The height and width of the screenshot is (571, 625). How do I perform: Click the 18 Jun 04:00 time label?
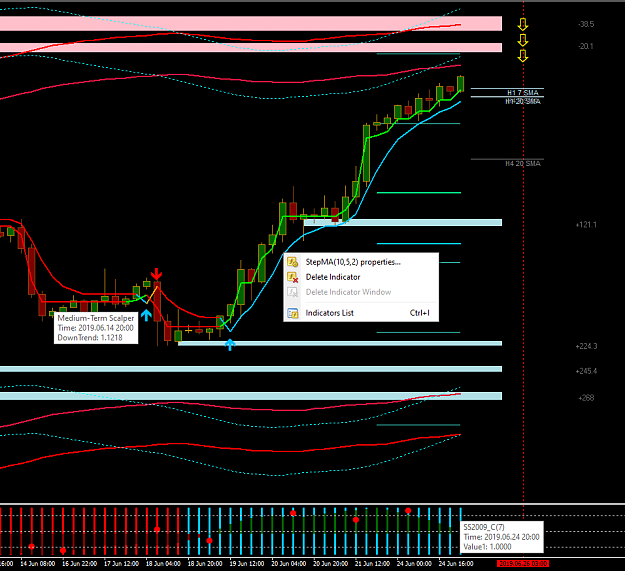pyautogui.click(x=163, y=563)
